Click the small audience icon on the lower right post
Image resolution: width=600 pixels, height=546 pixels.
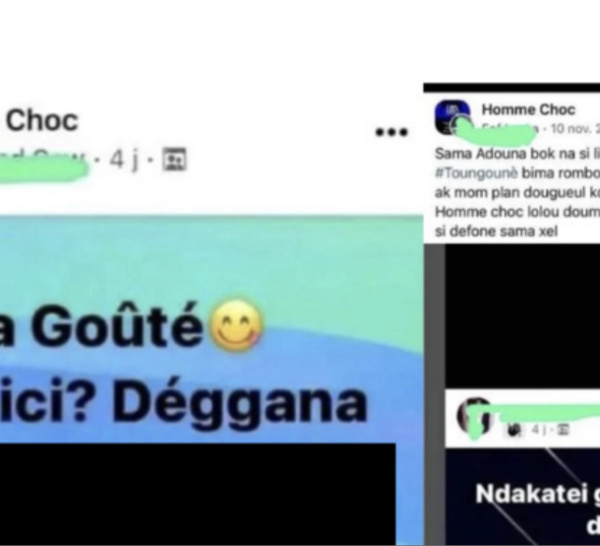click(562, 430)
